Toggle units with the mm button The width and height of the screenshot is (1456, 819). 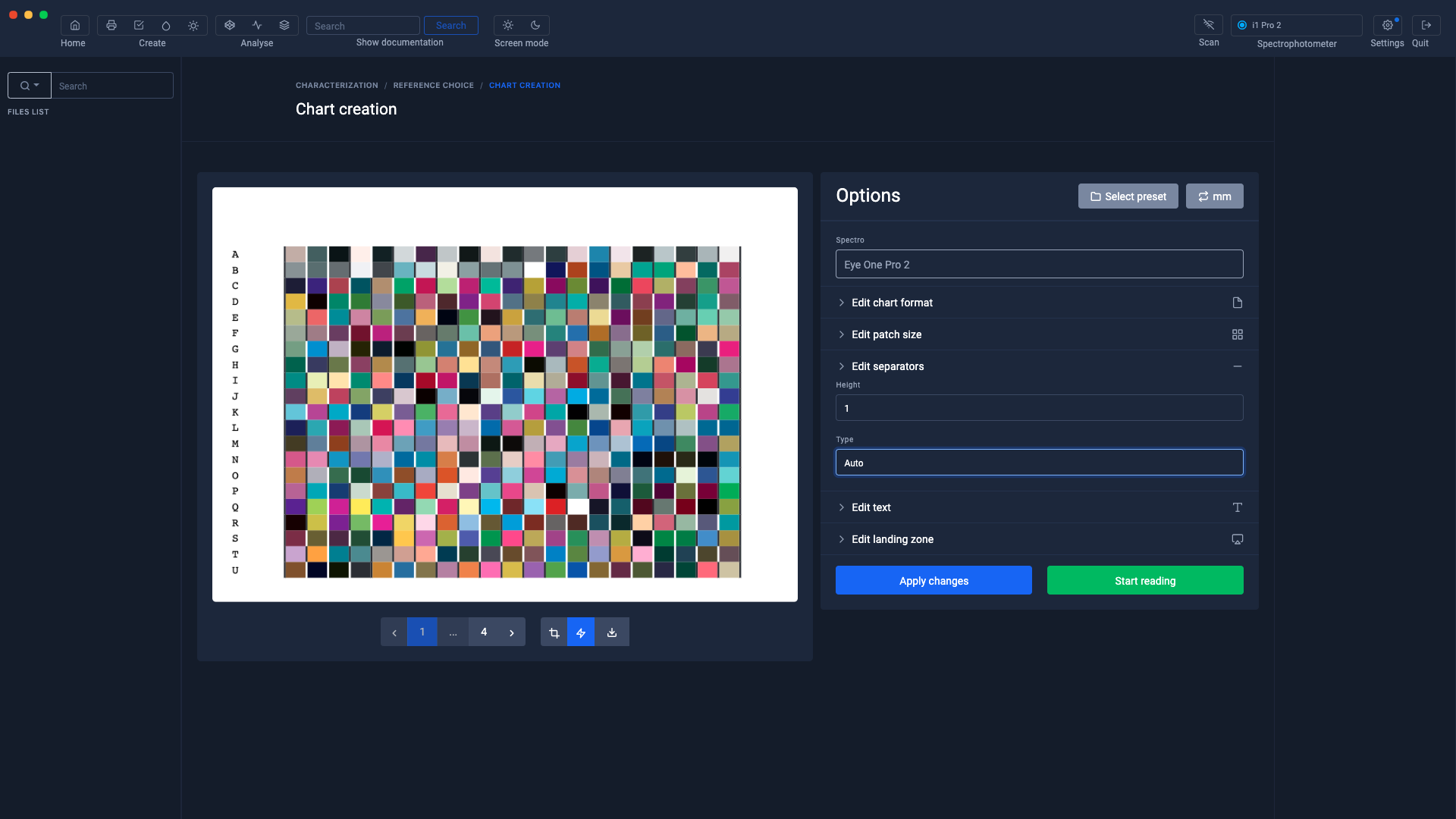click(x=1215, y=196)
